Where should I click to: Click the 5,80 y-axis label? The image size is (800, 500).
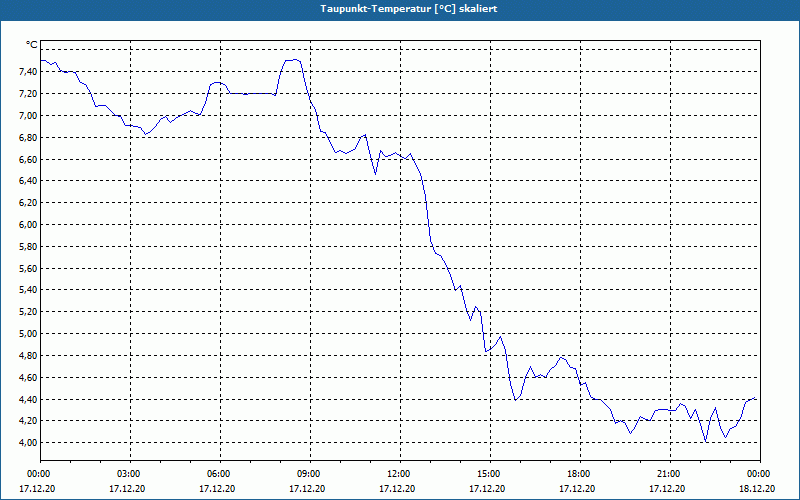(28, 247)
